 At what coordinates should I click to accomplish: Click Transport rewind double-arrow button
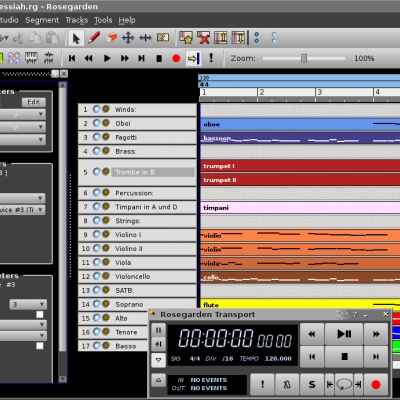coord(312,334)
